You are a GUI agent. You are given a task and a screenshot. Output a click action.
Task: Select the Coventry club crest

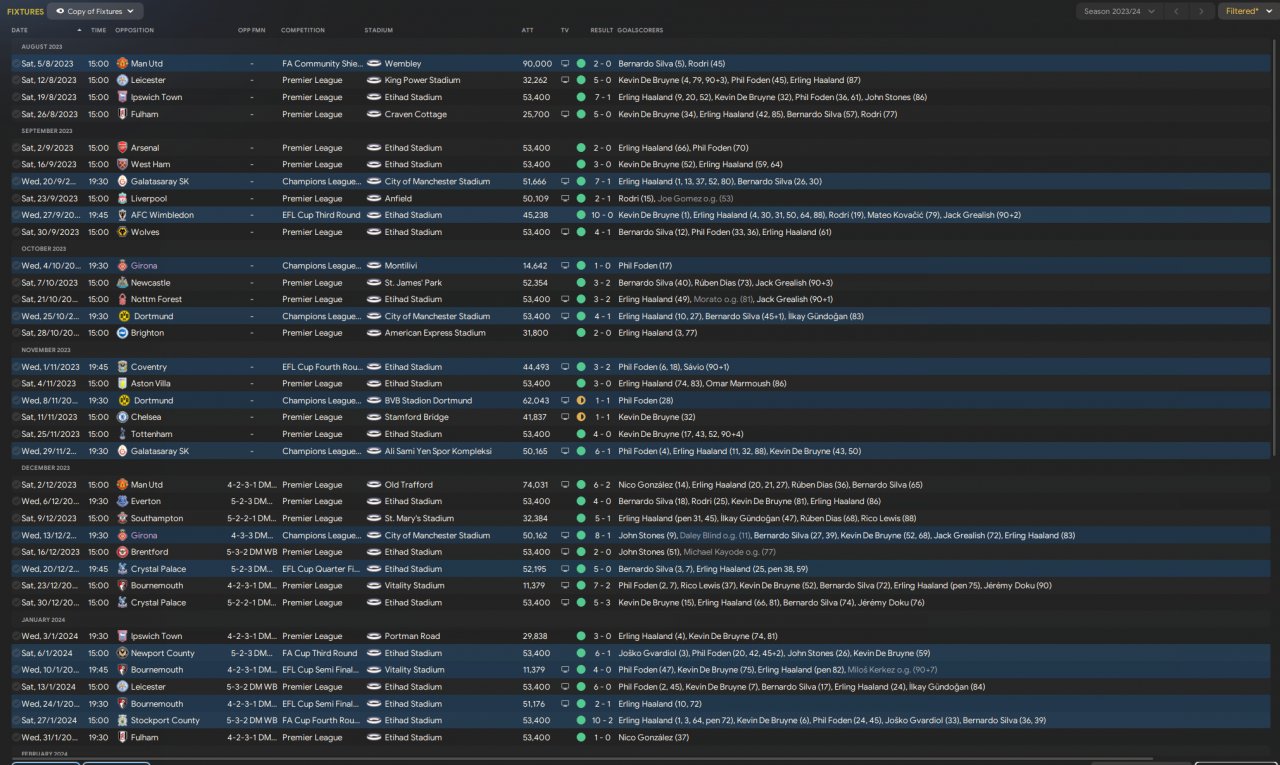click(122, 367)
